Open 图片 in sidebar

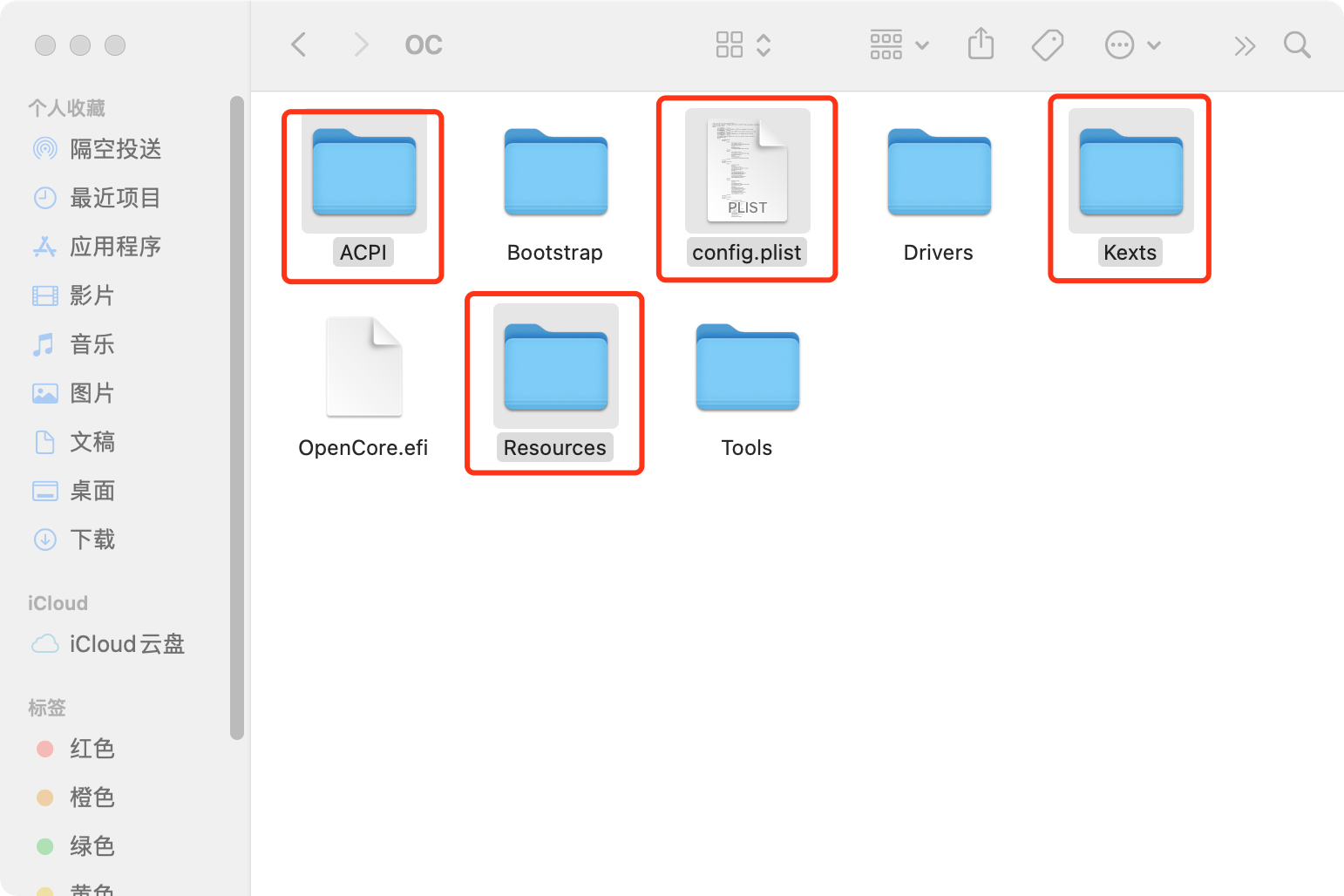(92, 393)
